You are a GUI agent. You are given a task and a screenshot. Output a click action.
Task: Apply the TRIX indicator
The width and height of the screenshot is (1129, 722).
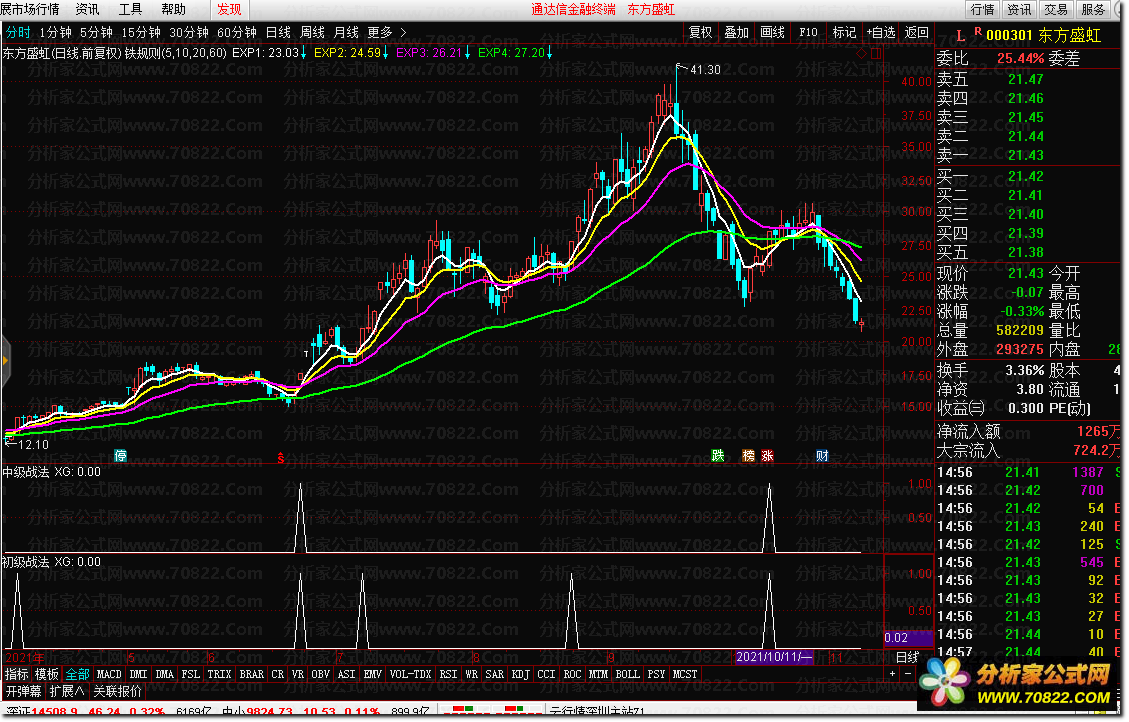(220, 674)
